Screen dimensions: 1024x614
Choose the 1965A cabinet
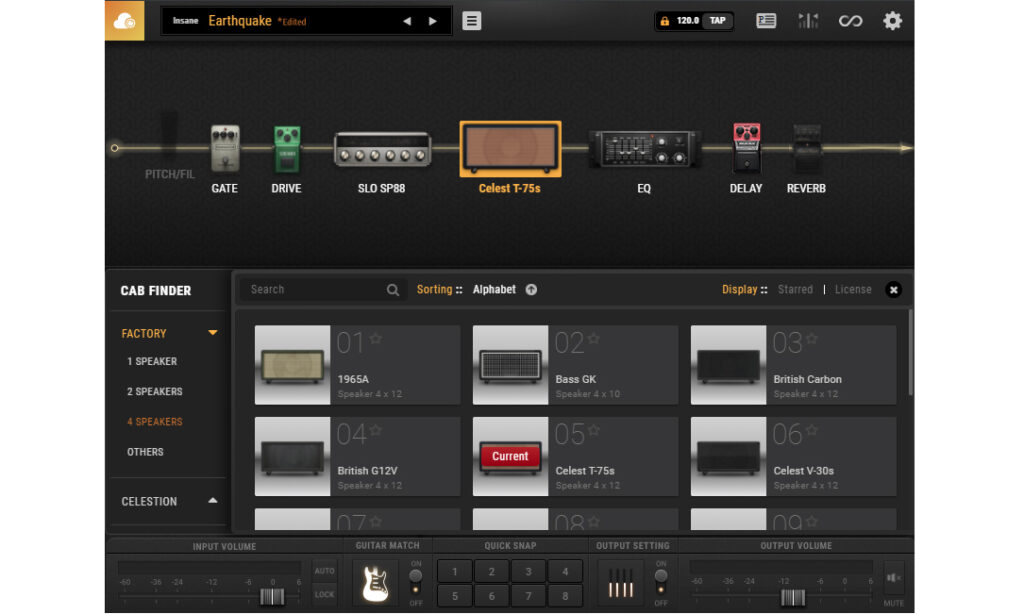click(x=357, y=365)
